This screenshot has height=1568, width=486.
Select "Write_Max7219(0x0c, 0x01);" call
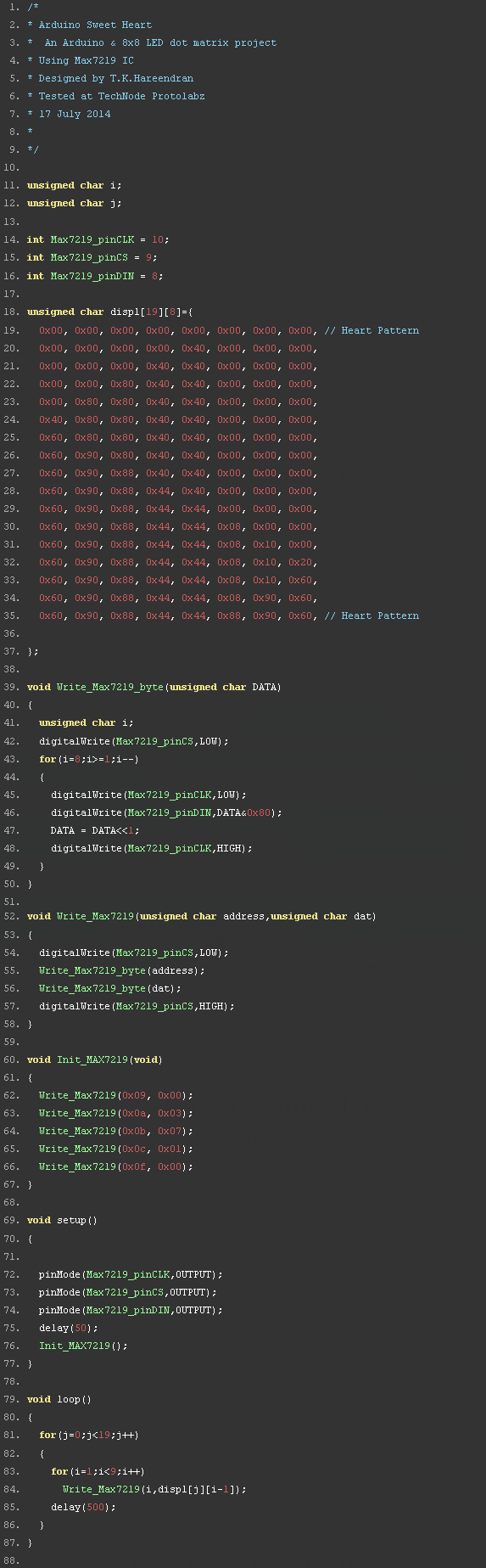(116, 1149)
